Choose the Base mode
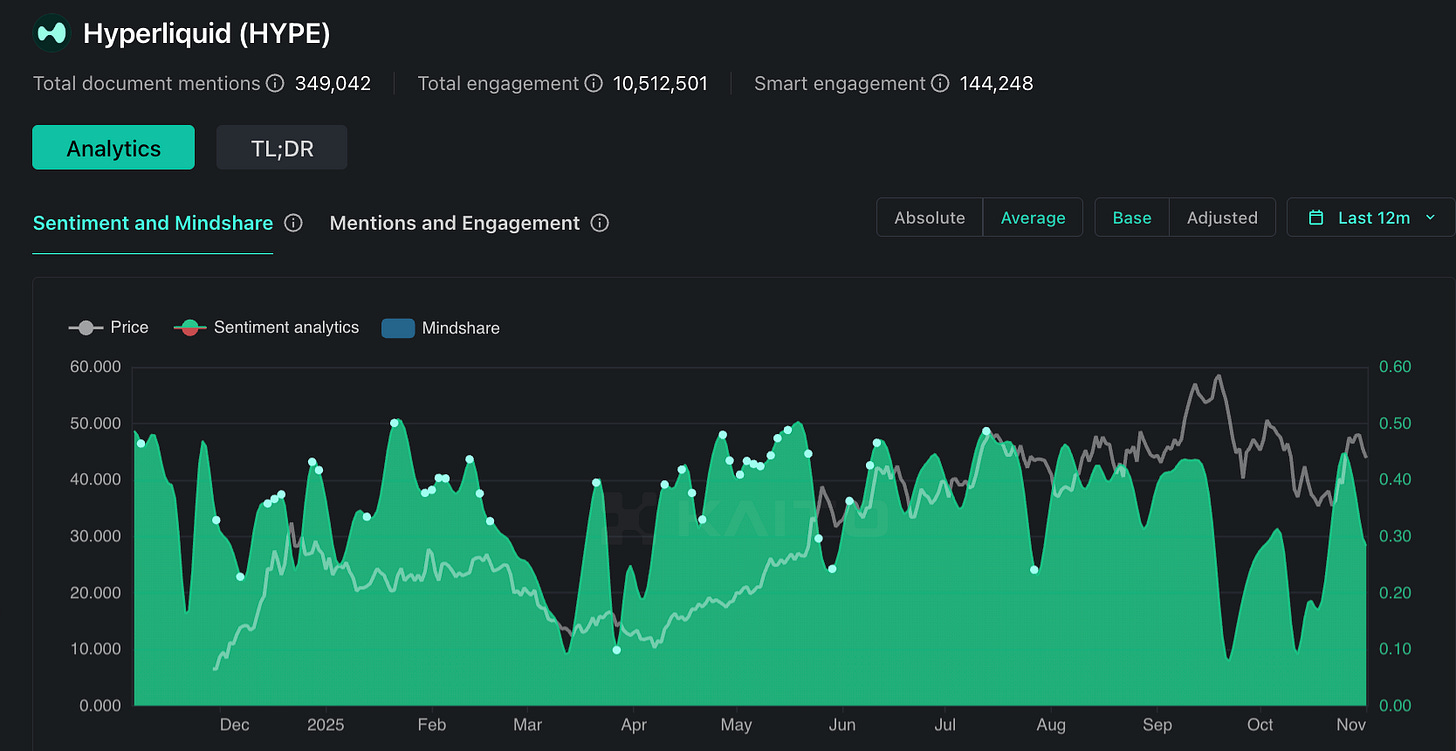Viewport: 1456px width, 751px height. pyautogui.click(x=1132, y=218)
